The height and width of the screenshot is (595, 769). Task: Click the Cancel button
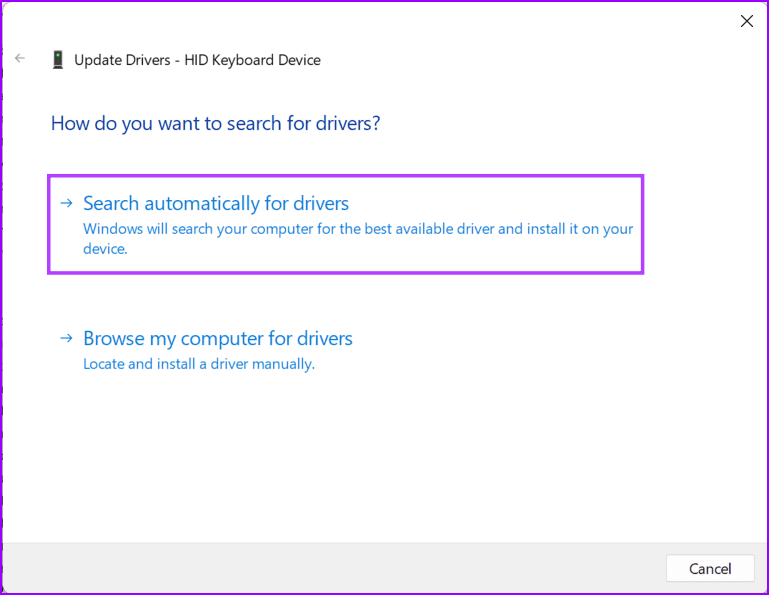click(x=710, y=569)
